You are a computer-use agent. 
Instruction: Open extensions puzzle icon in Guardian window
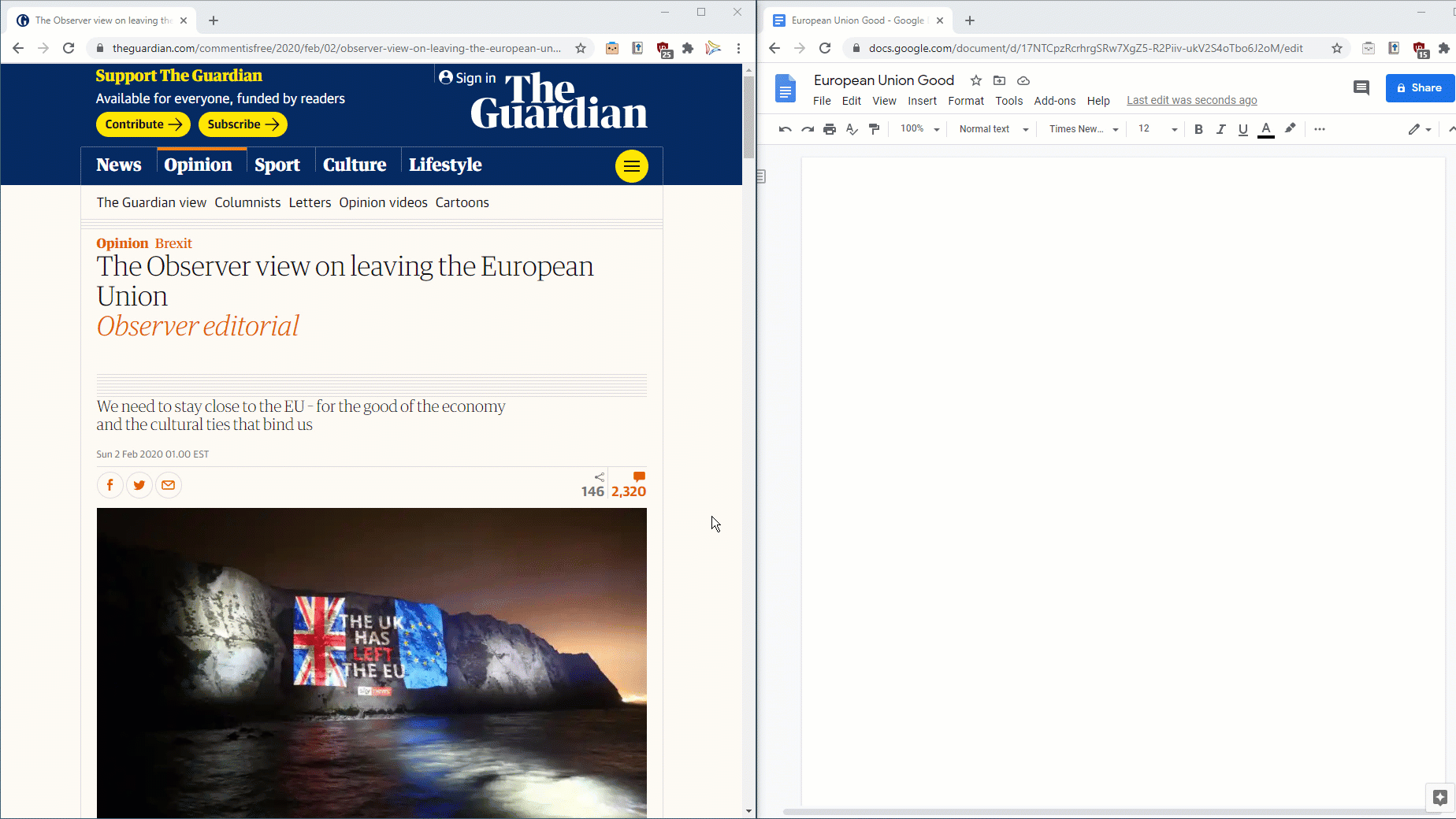click(x=688, y=48)
